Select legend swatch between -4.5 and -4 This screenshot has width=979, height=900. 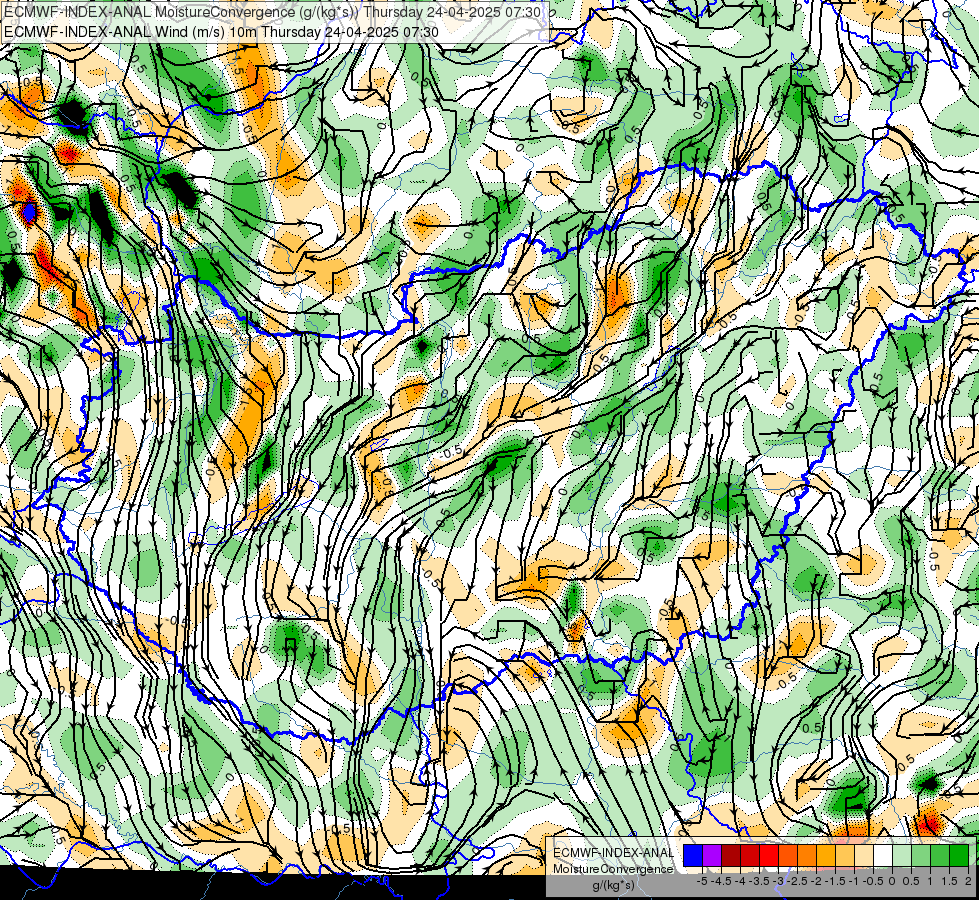click(x=731, y=856)
